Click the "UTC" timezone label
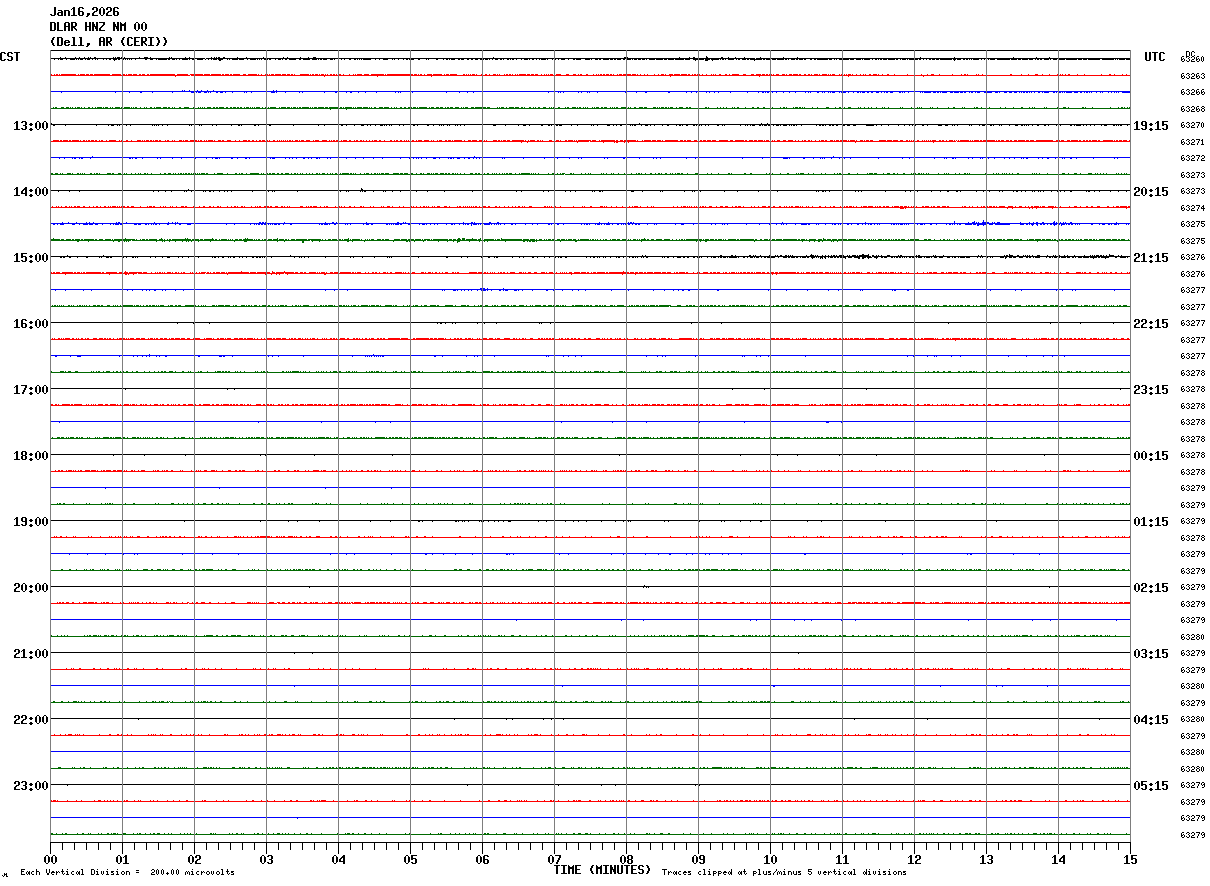The width and height of the screenshot is (1210, 886). click(1155, 57)
